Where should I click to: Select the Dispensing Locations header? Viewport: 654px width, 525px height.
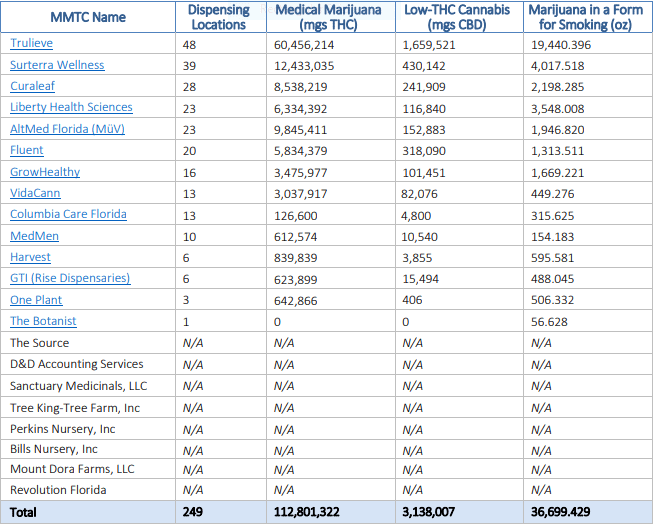[219, 17]
